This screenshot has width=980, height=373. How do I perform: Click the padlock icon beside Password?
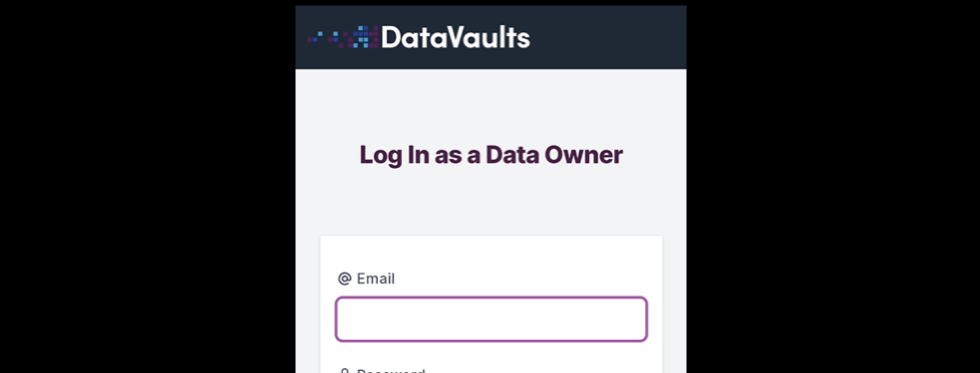(x=344, y=371)
